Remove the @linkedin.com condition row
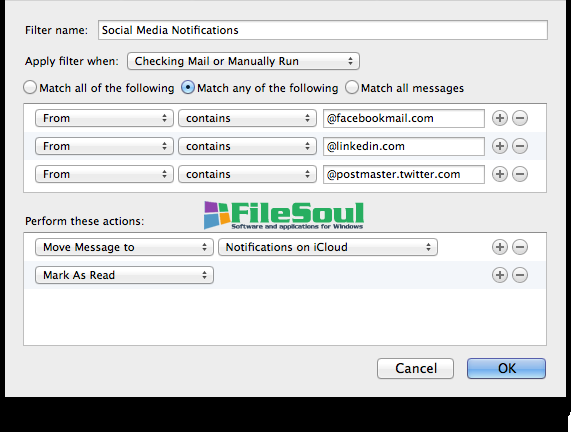The height and width of the screenshot is (432, 571). point(520,146)
